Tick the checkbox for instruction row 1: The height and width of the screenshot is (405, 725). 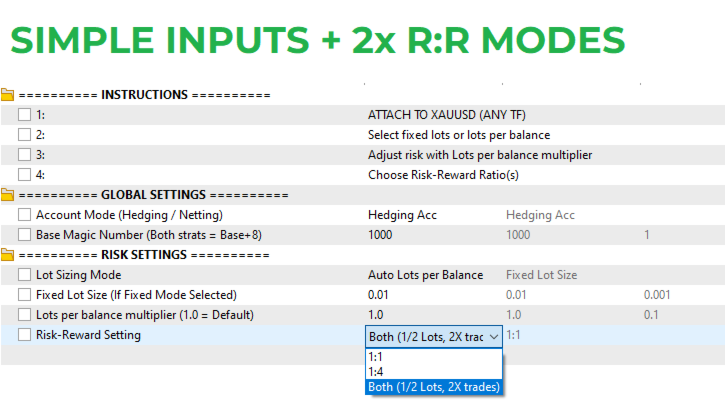click(x=25, y=115)
